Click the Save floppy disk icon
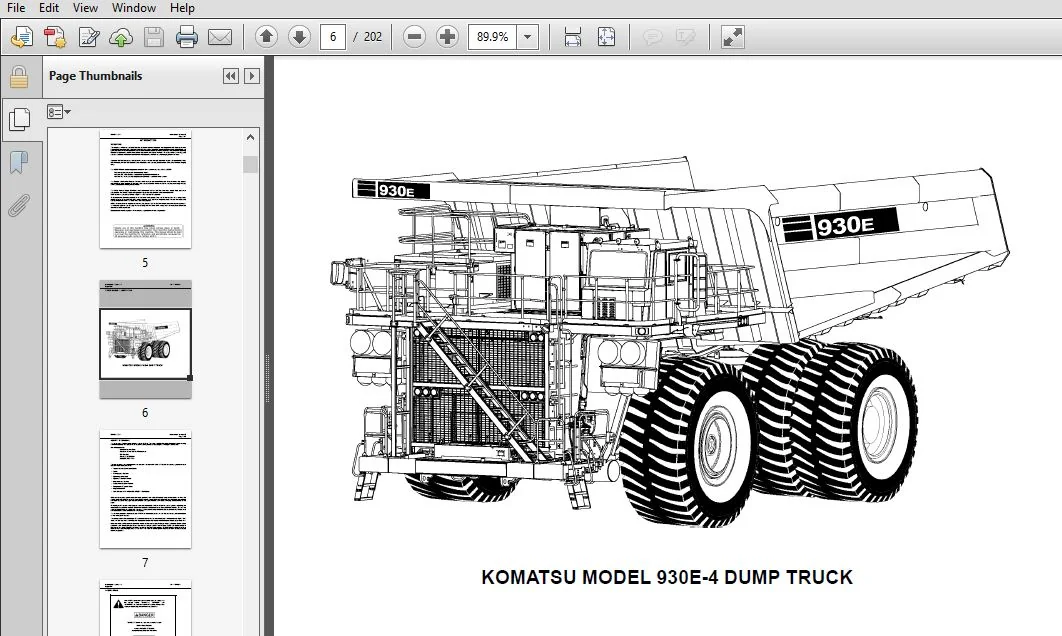 [154, 37]
